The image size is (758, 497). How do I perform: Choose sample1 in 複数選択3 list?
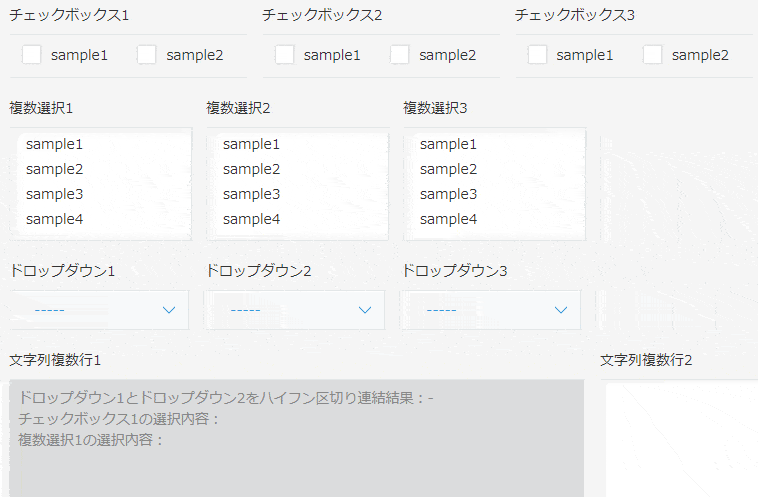point(449,144)
